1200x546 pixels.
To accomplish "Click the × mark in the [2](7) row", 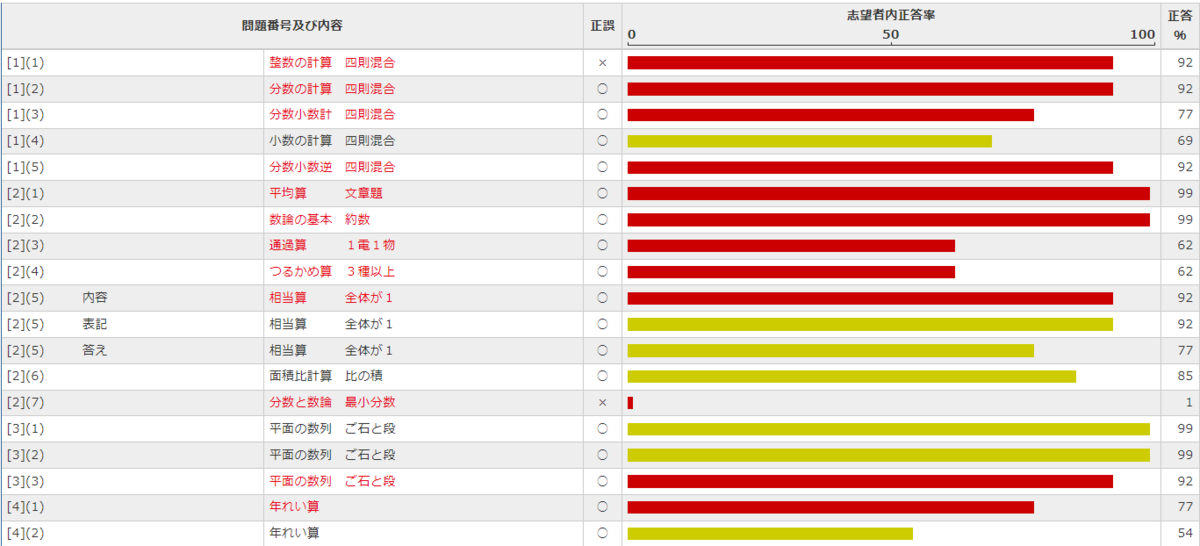I will [x=602, y=402].
